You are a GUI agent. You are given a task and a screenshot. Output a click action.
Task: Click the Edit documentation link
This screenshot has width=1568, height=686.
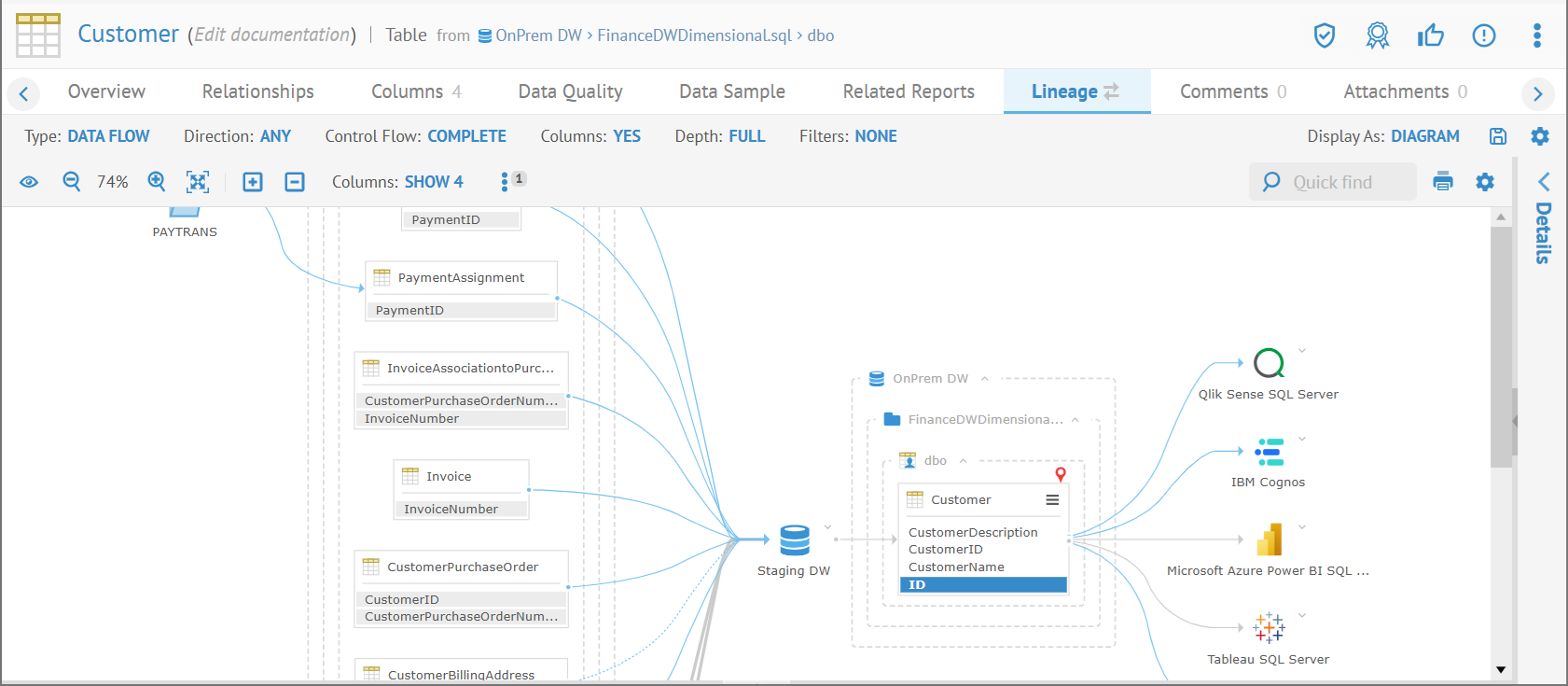click(271, 35)
